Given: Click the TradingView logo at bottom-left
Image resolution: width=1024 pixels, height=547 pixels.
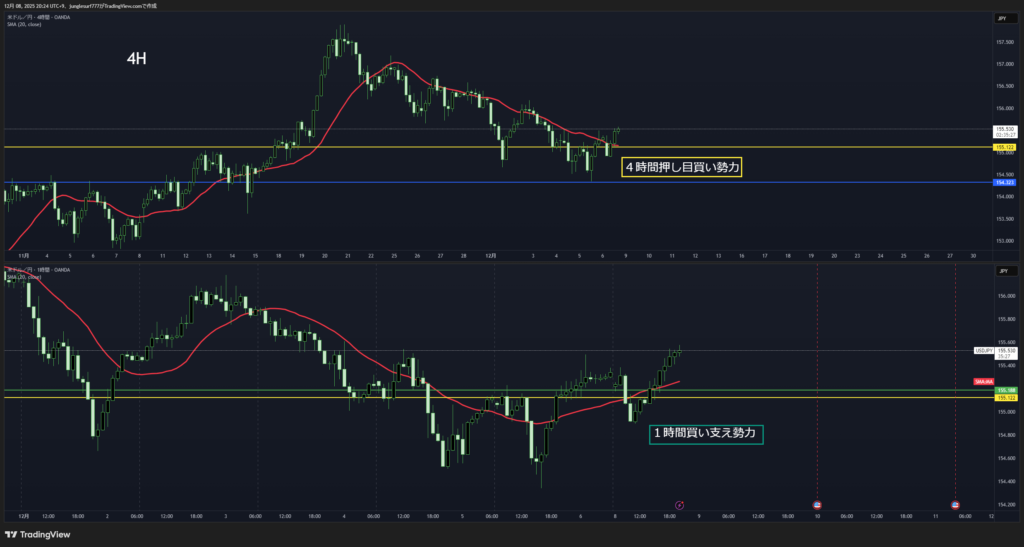Looking at the screenshot, I should coord(40,533).
